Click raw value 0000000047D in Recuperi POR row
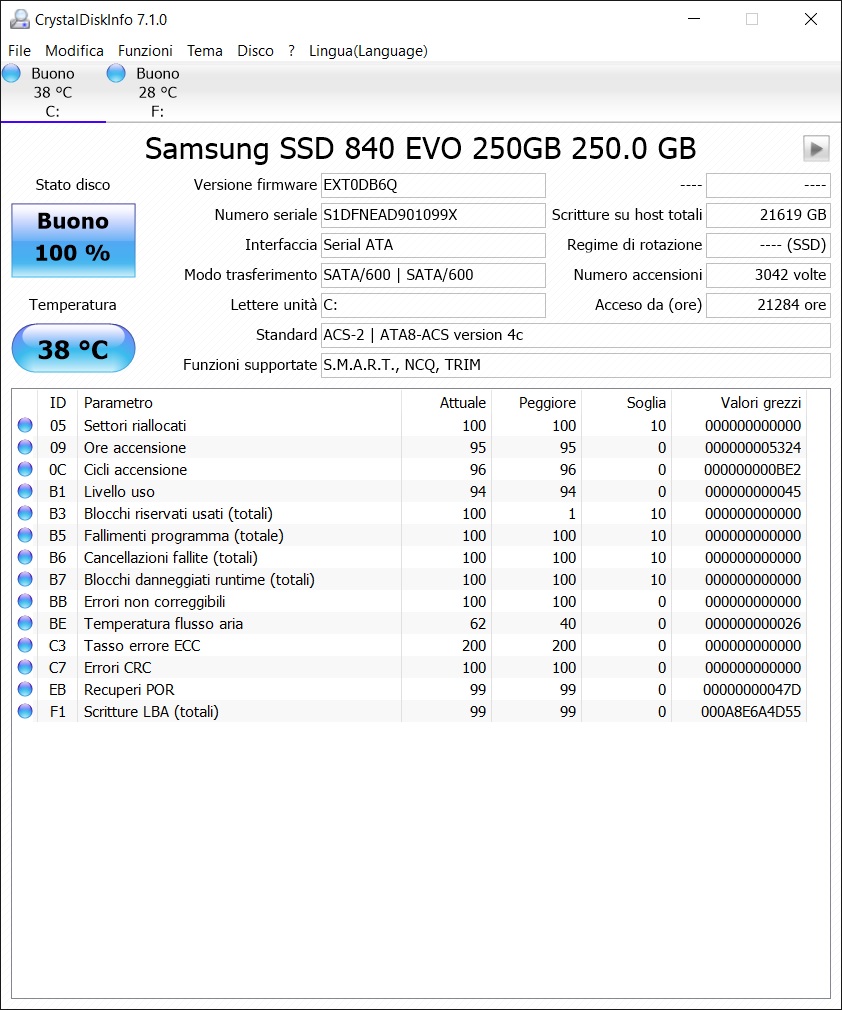Viewport: 842px width, 1010px height. point(752,690)
